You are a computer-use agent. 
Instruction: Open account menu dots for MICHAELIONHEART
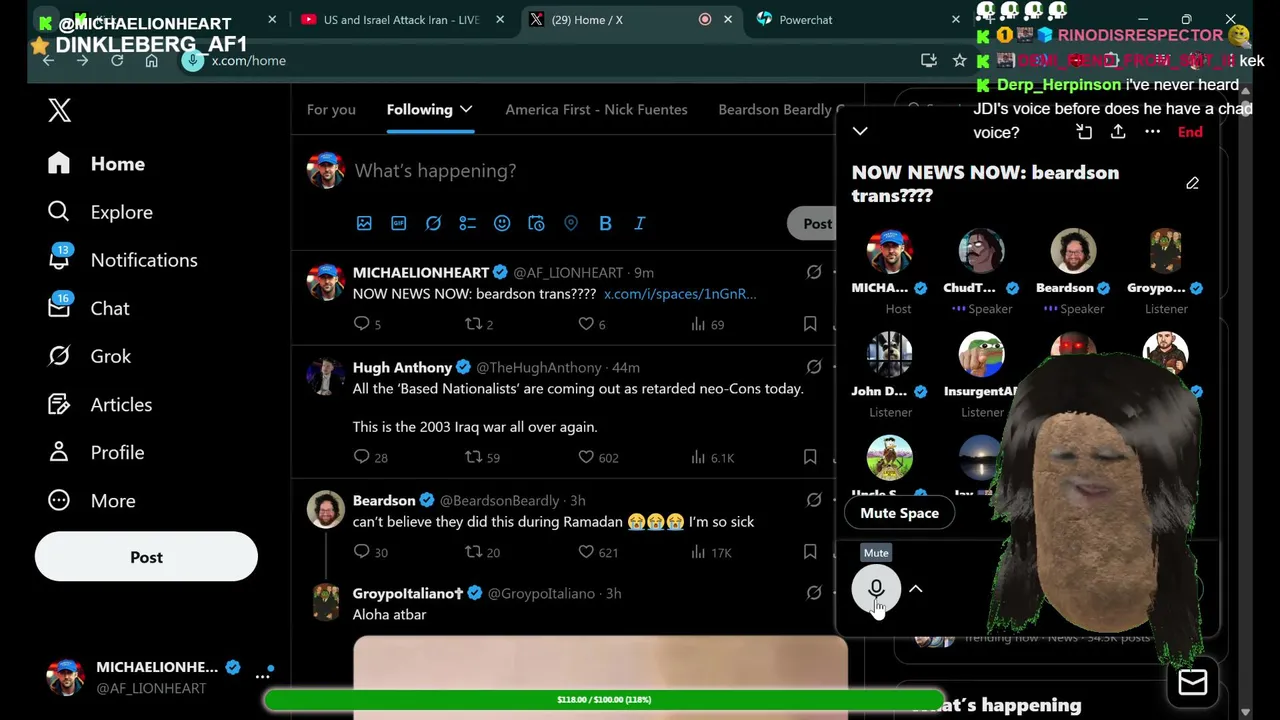click(x=263, y=676)
